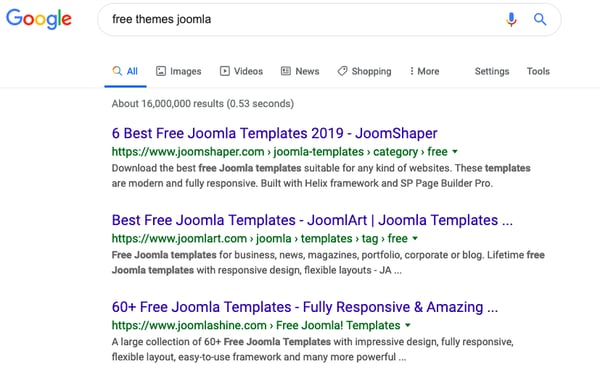Click the JoomShaper snippet mentioning Helix framework
The height and width of the screenshot is (372, 600).
[x=321, y=176]
